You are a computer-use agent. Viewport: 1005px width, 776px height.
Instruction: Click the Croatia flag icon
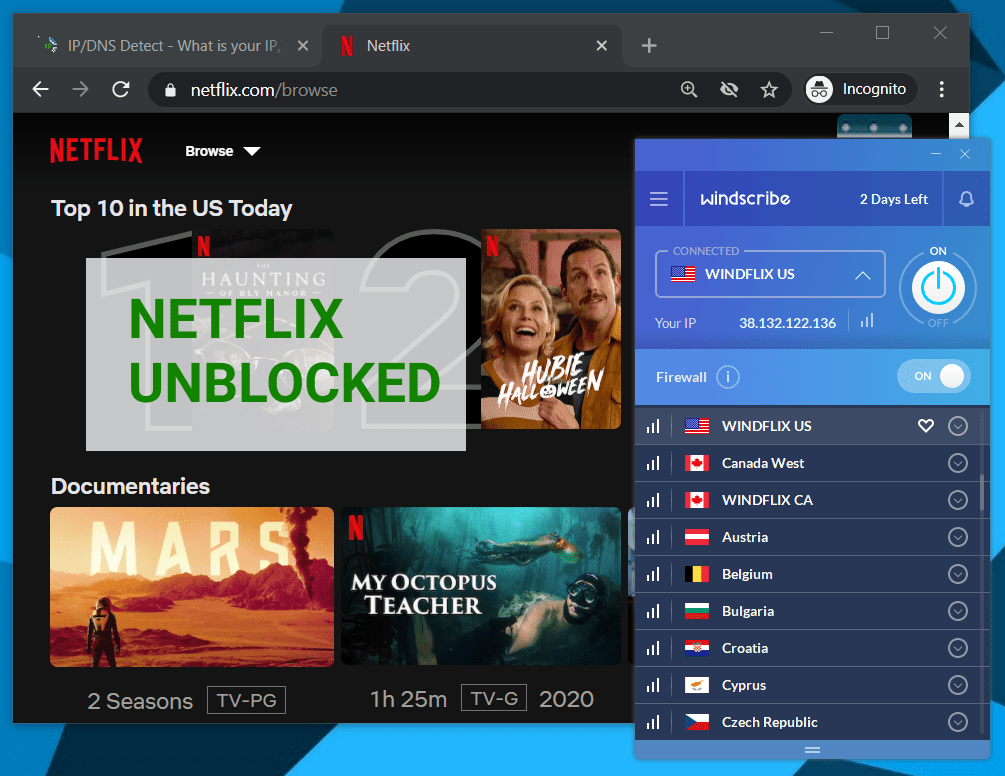tap(697, 648)
